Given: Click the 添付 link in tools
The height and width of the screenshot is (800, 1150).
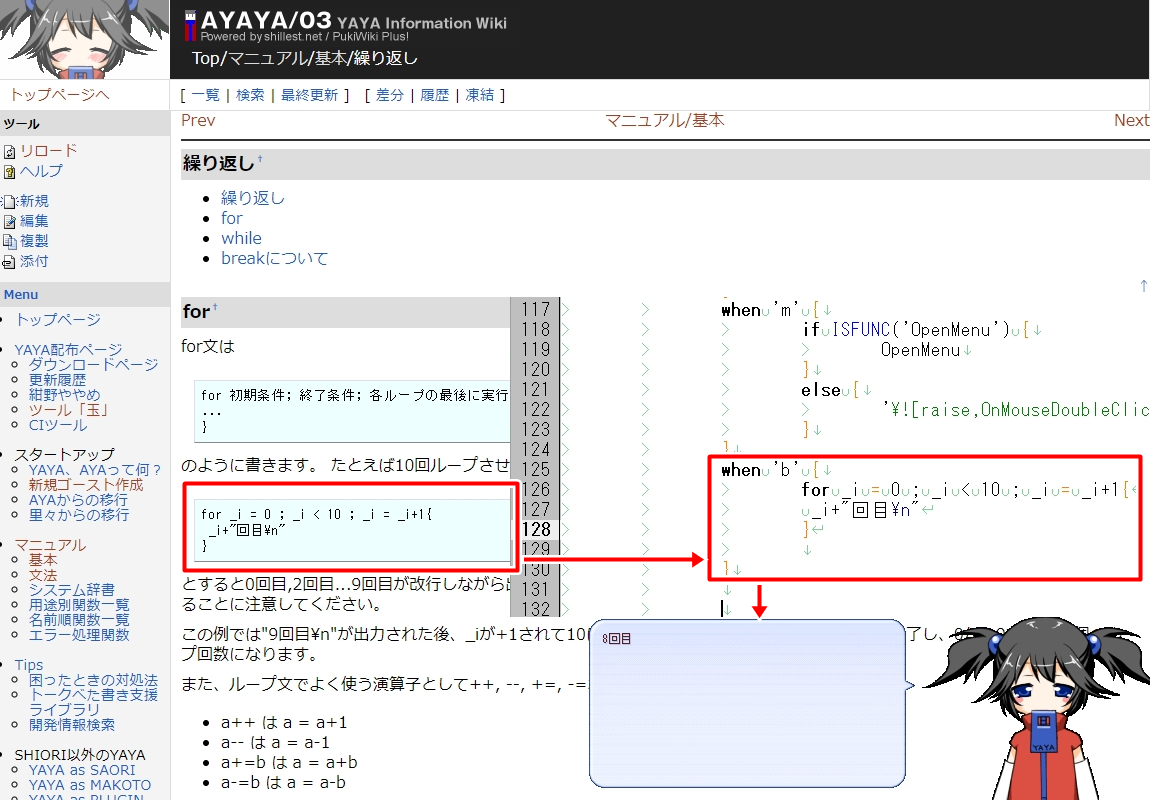Looking at the screenshot, I should click(x=34, y=261).
